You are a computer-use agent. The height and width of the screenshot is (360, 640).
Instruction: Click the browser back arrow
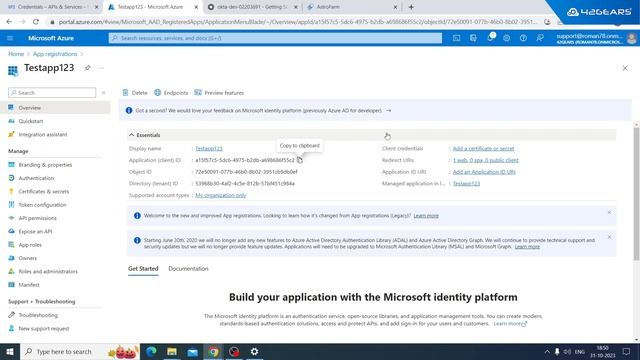coord(9,22)
